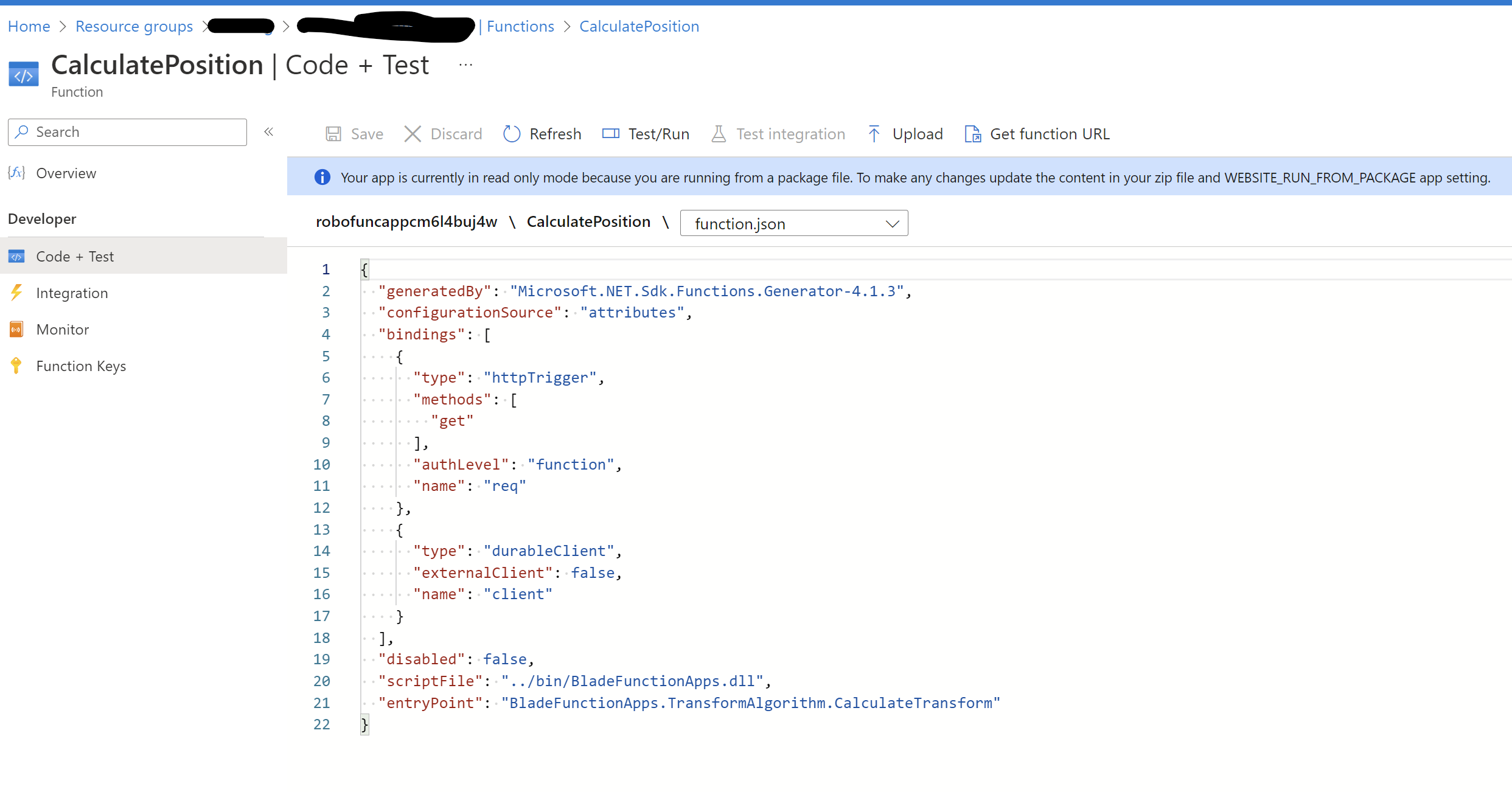The width and height of the screenshot is (1512, 792).
Task: Click the Overview icon under Developer section
Action: click(16, 173)
